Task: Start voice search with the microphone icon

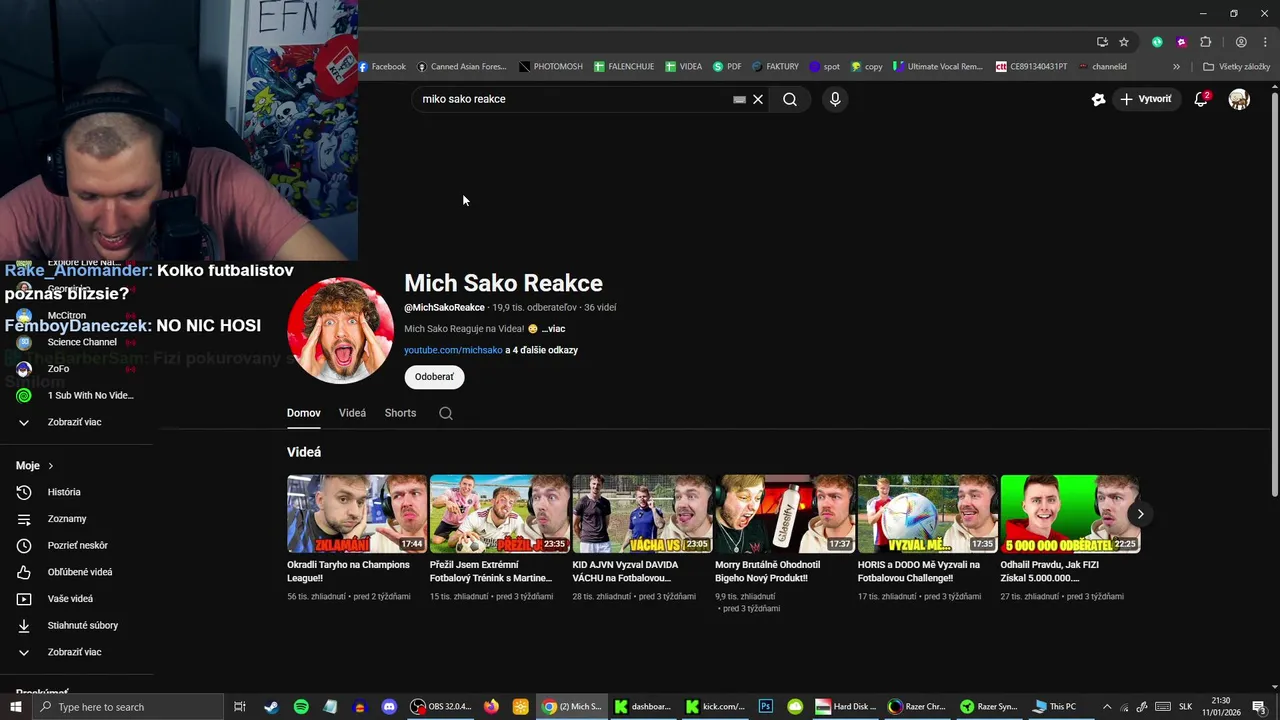Action: [x=835, y=99]
